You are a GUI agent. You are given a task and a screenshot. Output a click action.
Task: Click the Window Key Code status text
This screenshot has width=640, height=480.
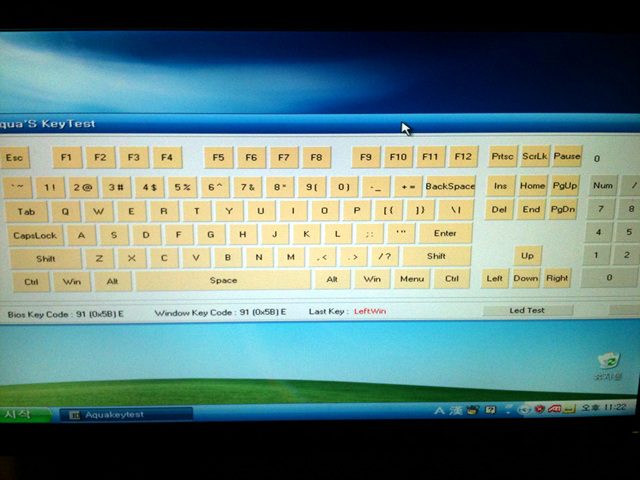220,313
